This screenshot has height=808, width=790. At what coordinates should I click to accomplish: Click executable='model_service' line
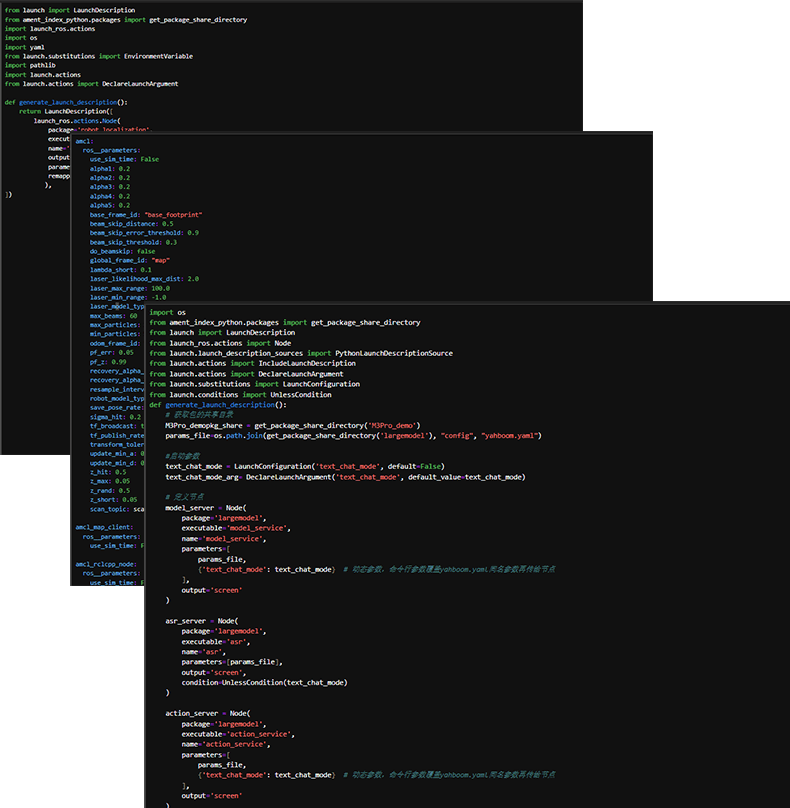tap(236, 528)
